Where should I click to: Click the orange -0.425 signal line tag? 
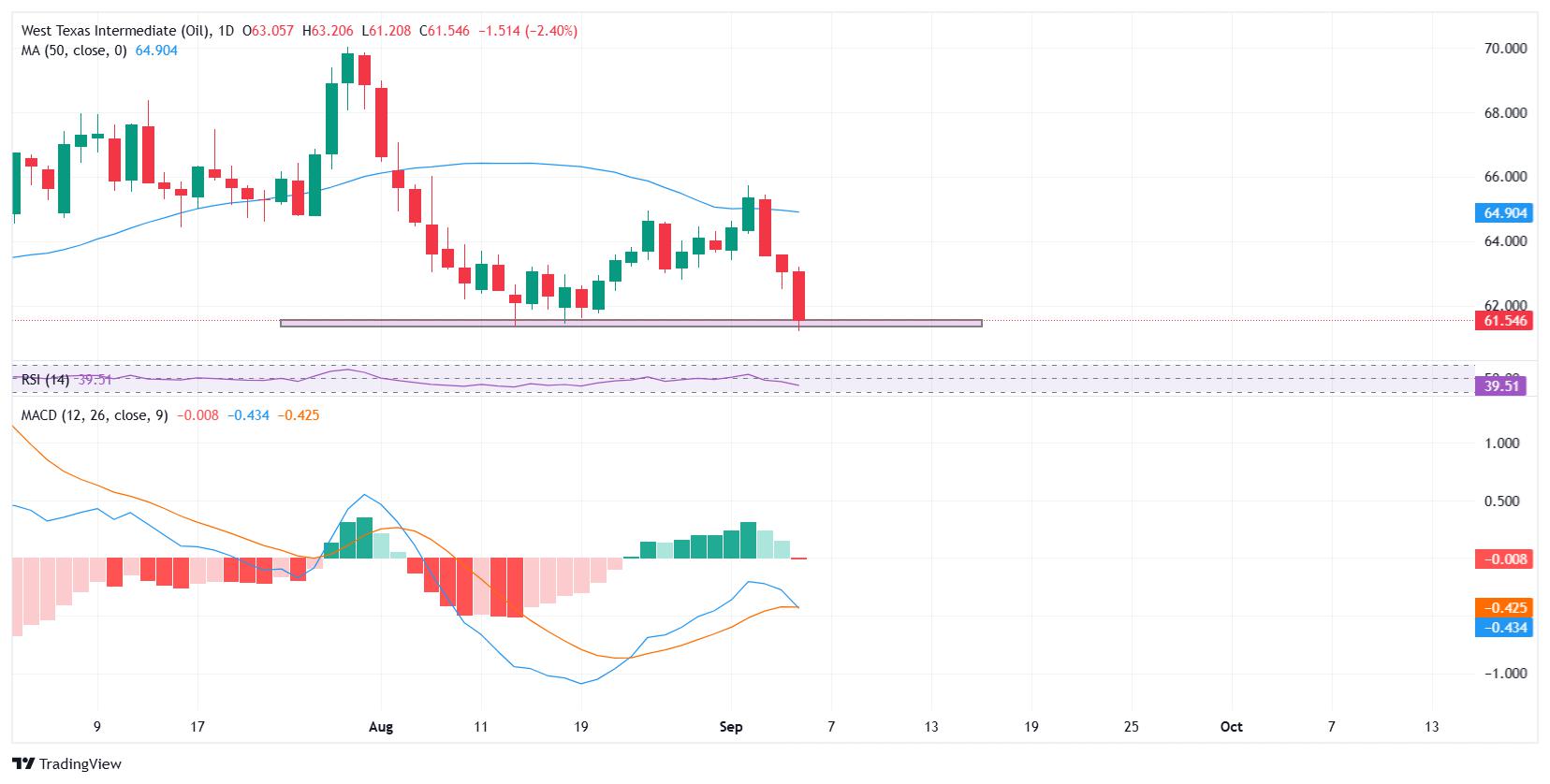click(1505, 608)
